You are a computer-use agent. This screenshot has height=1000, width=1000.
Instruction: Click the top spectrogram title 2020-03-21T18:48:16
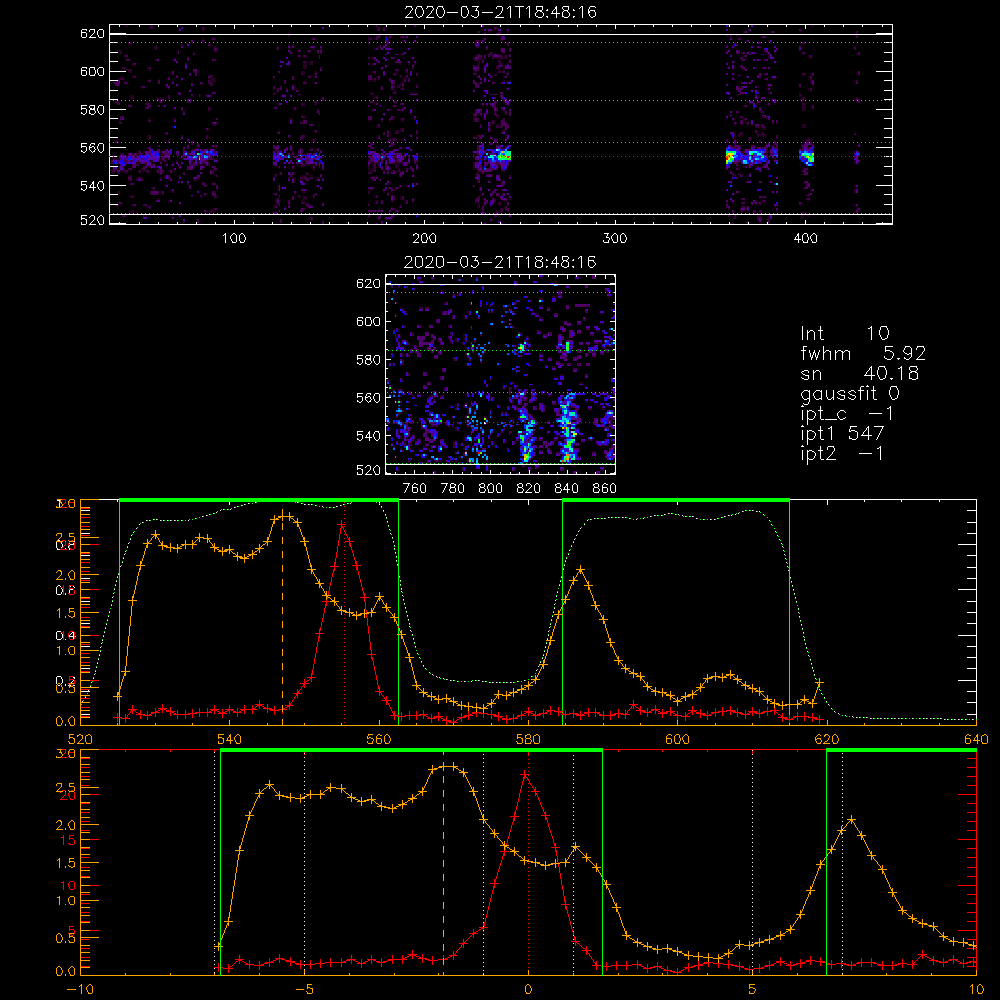pos(501,12)
